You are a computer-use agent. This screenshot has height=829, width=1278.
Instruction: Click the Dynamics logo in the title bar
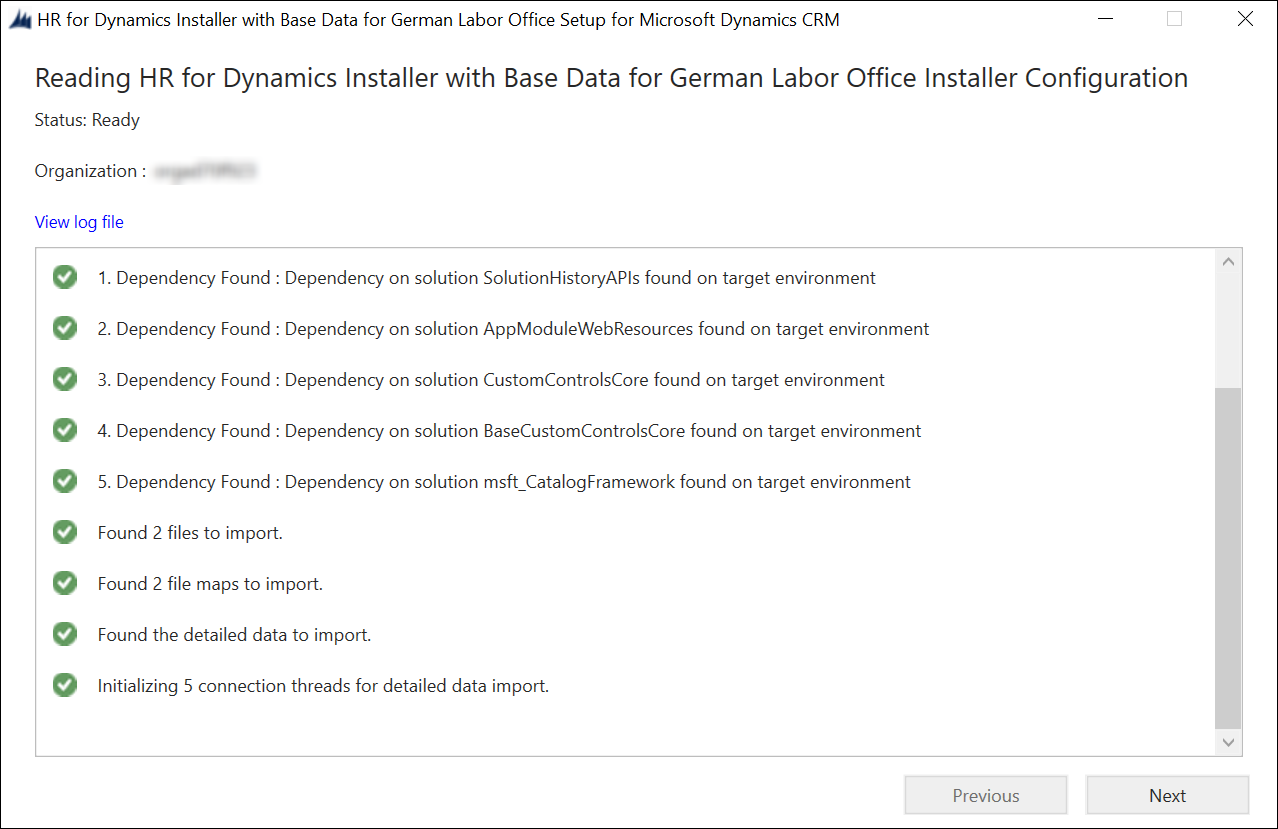click(19, 19)
